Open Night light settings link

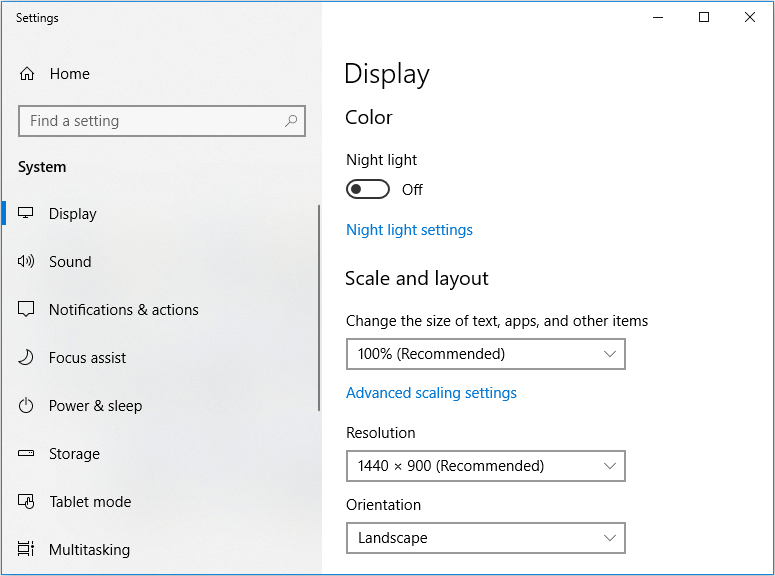pyautogui.click(x=409, y=230)
